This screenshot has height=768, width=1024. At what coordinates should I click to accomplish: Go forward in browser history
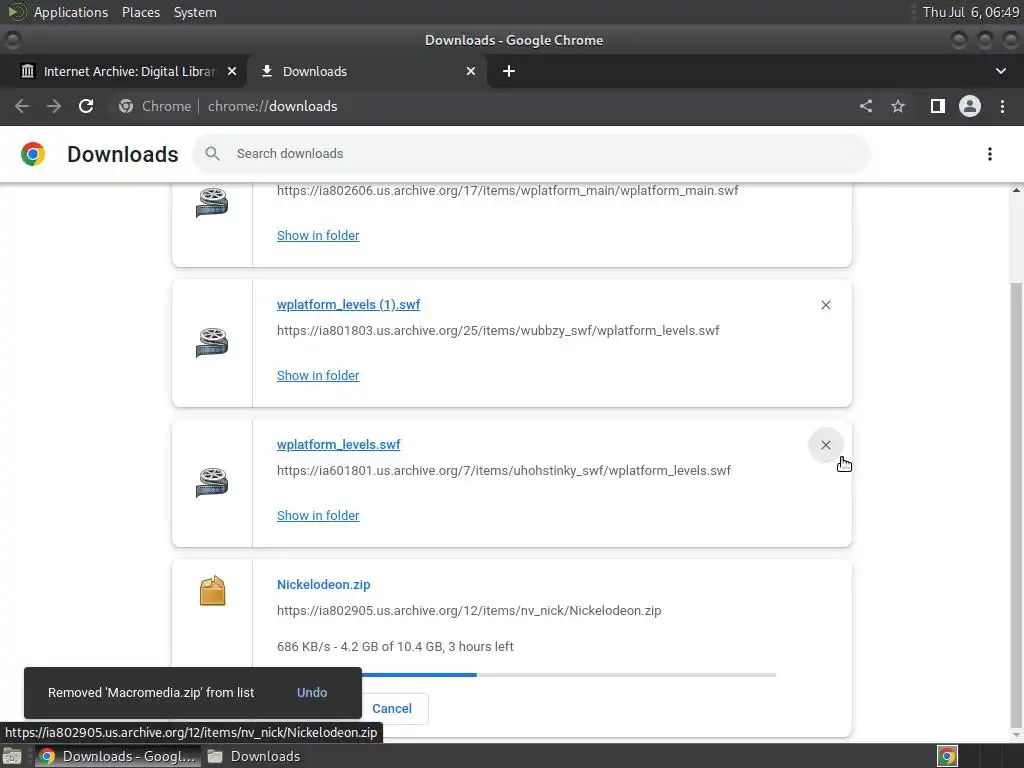54,106
